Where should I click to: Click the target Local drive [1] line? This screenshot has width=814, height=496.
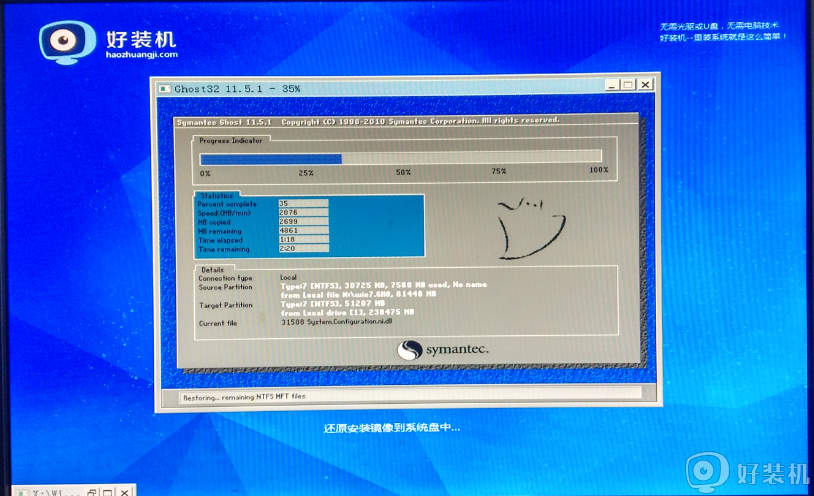(347, 312)
